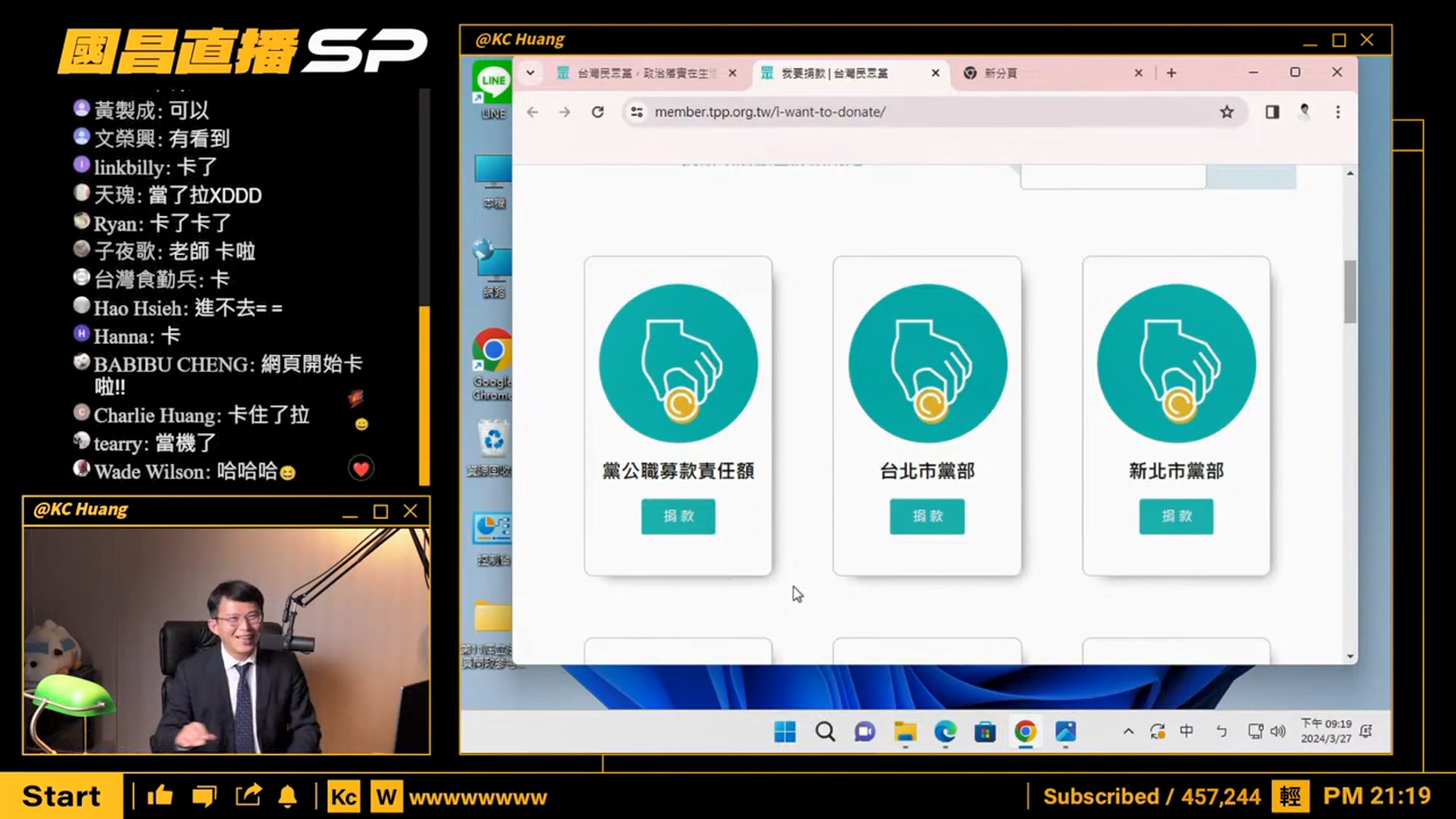
Task: Click the Subscribed / 457,244 counter
Action: pos(1151,796)
